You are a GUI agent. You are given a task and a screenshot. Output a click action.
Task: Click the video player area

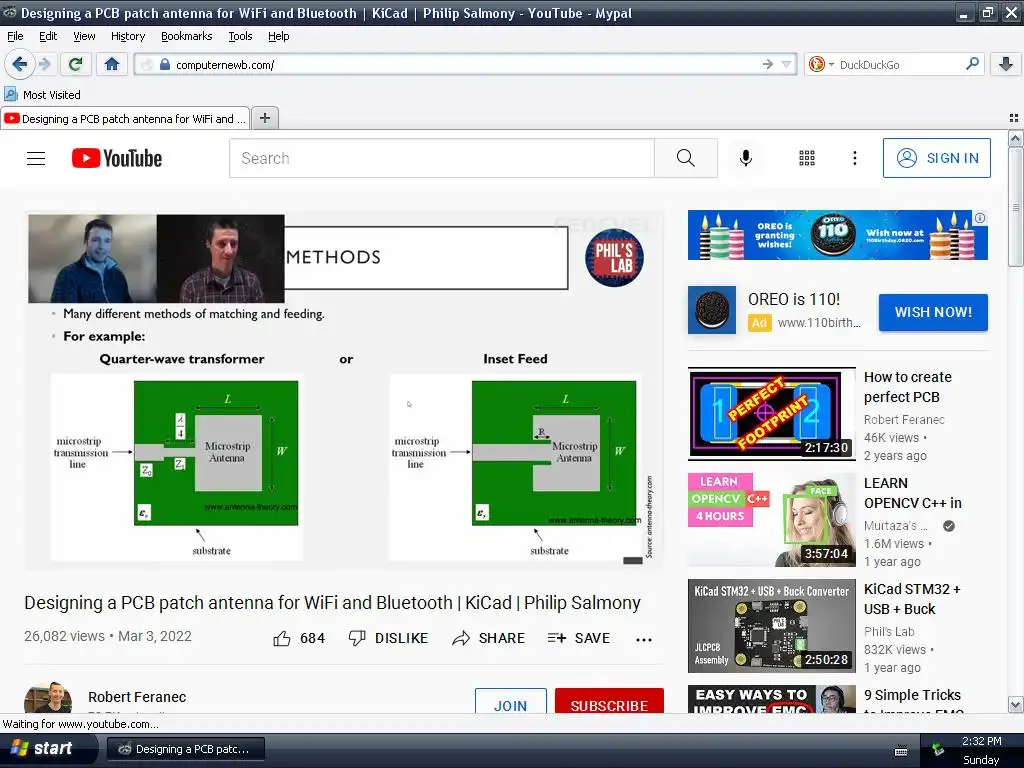click(x=345, y=390)
